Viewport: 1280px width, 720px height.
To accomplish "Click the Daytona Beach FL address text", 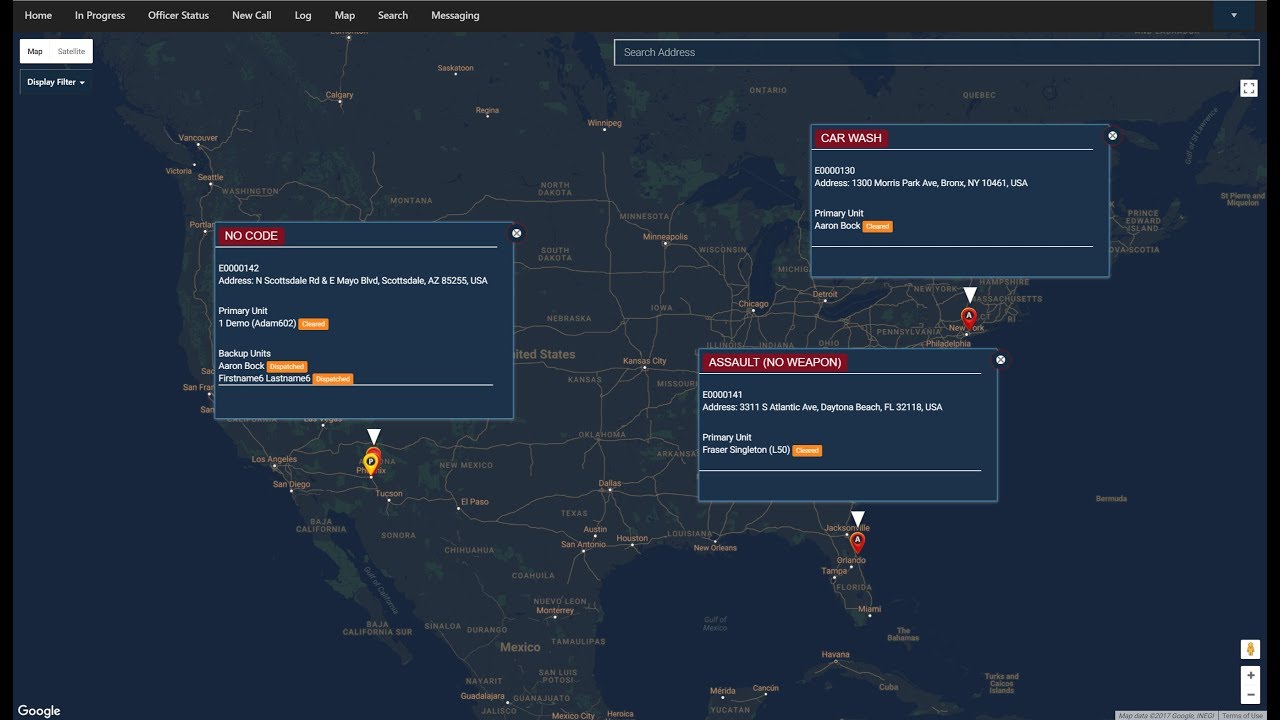I will [x=822, y=407].
